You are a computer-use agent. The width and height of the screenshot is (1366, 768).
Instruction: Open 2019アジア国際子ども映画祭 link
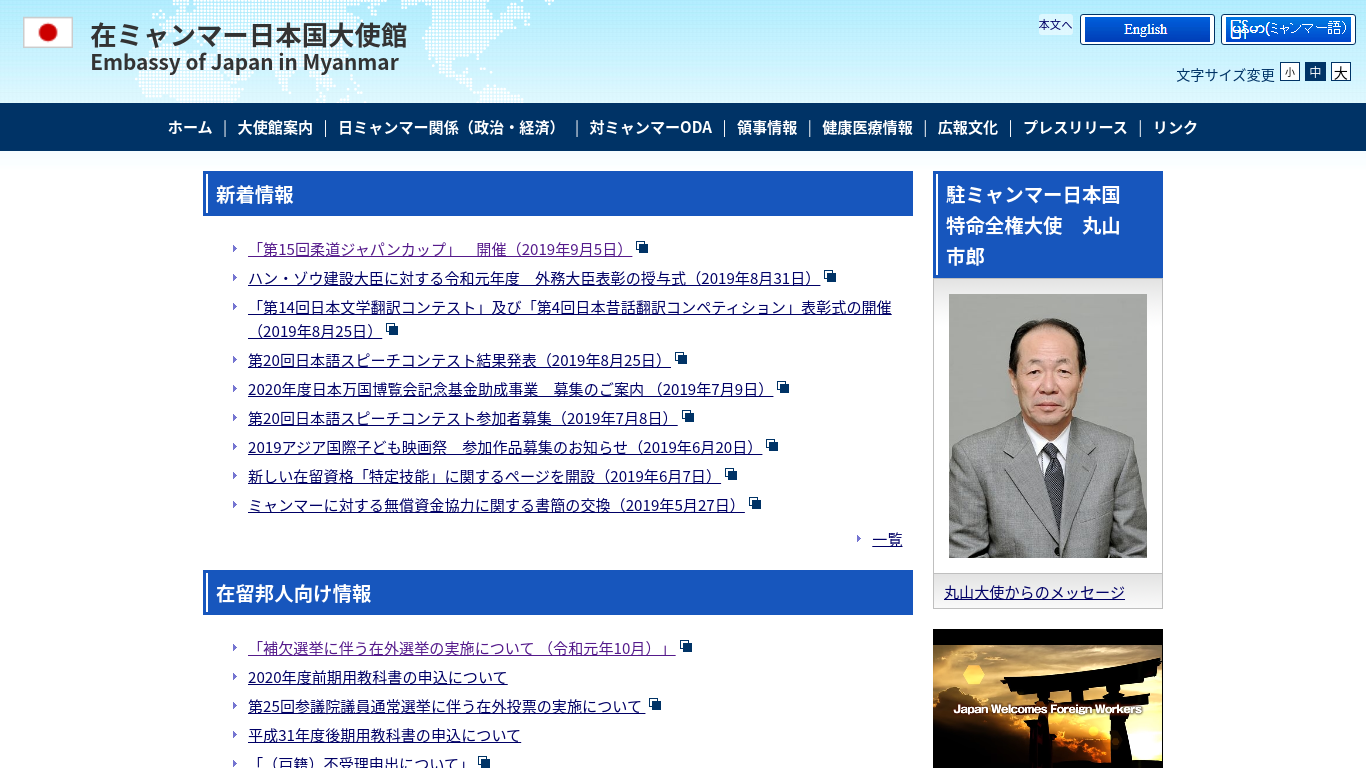505,447
